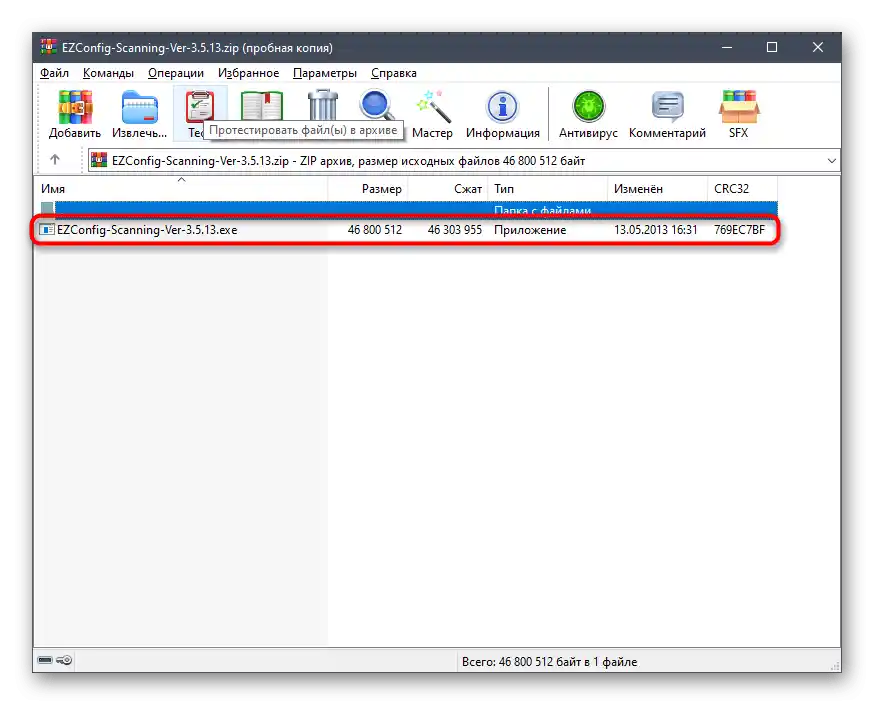
Task: Open the Команды menu
Action: [x=108, y=73]
